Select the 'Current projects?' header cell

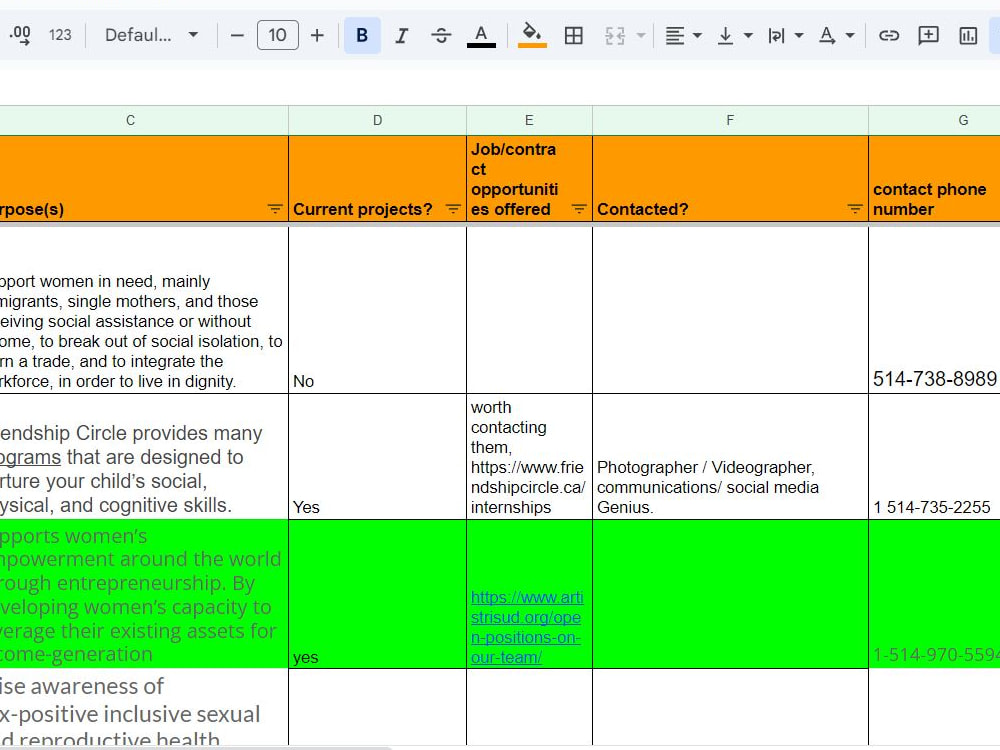coord(378,179)
